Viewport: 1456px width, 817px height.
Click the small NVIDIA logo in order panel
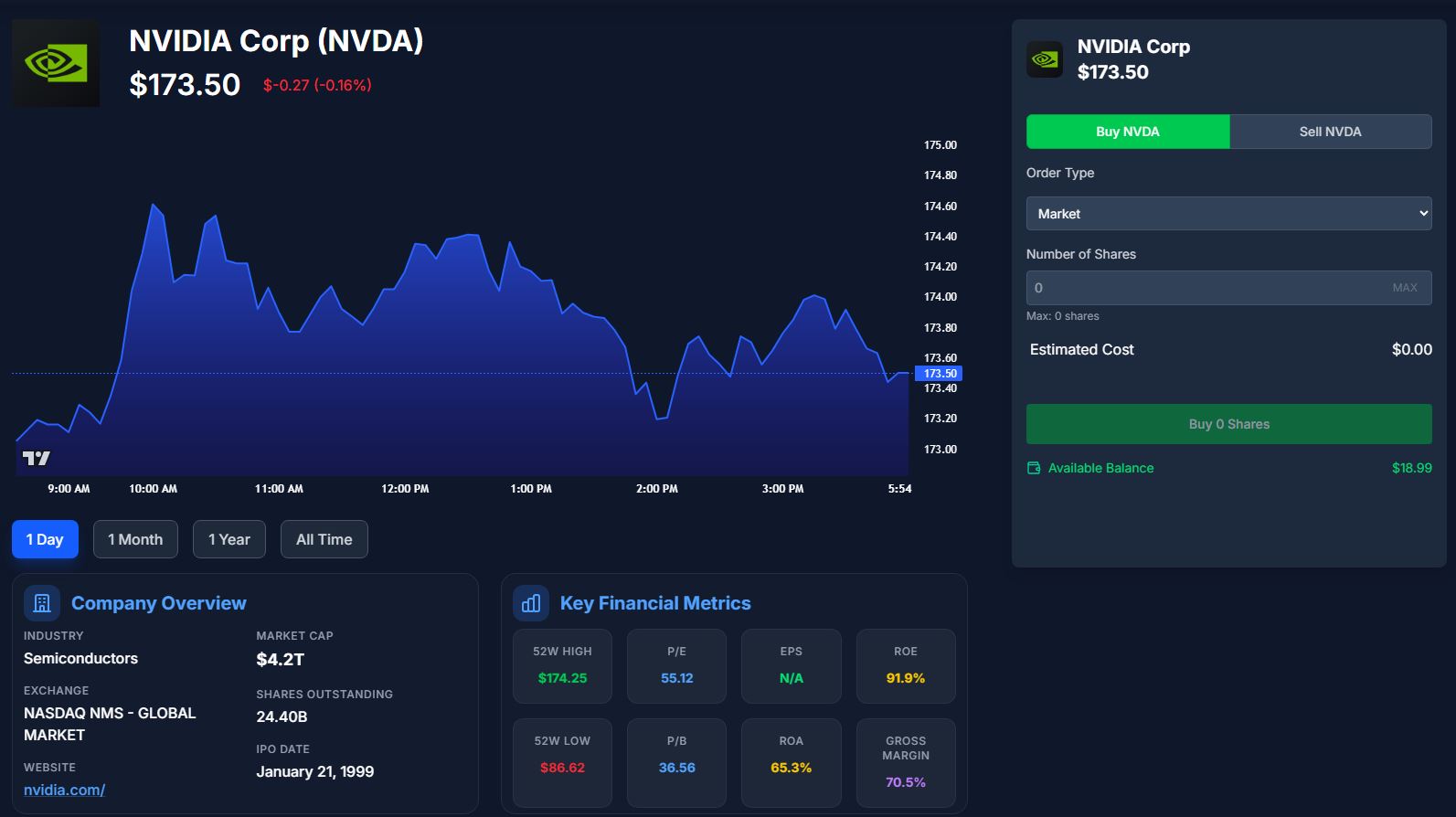(x=1045, y=59)
